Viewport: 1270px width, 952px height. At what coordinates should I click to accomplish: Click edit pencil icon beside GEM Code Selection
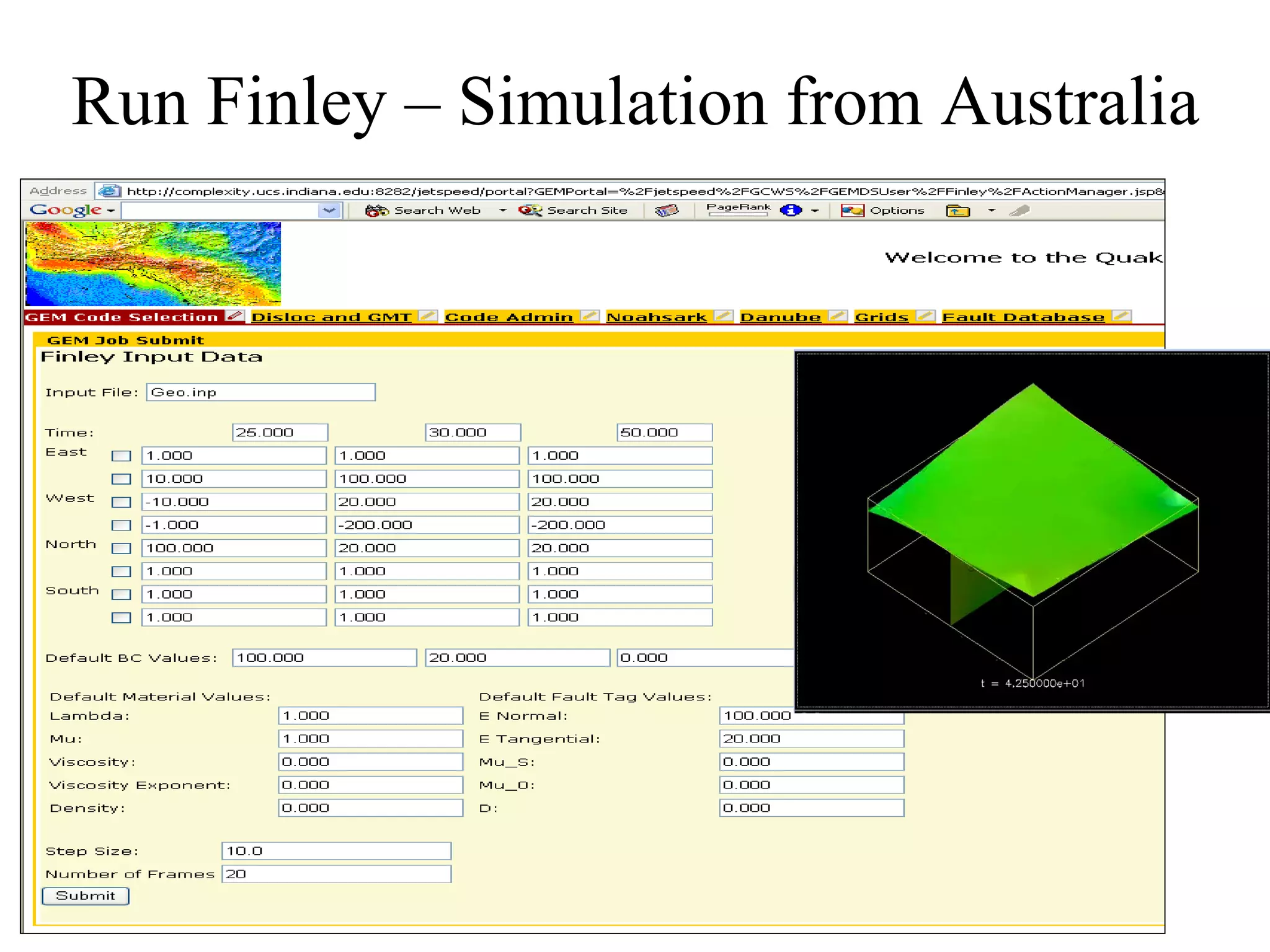click(x=235, y=316)
